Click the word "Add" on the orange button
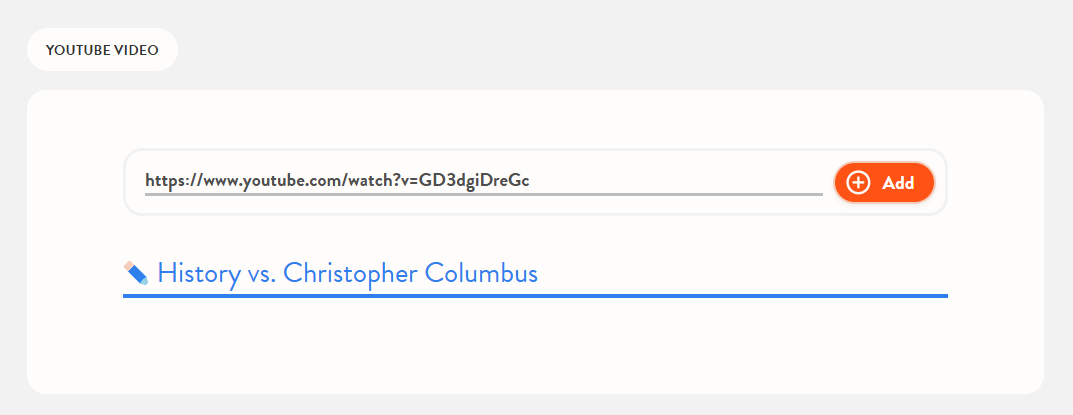The image size is (1073, 415). [898, 183]
